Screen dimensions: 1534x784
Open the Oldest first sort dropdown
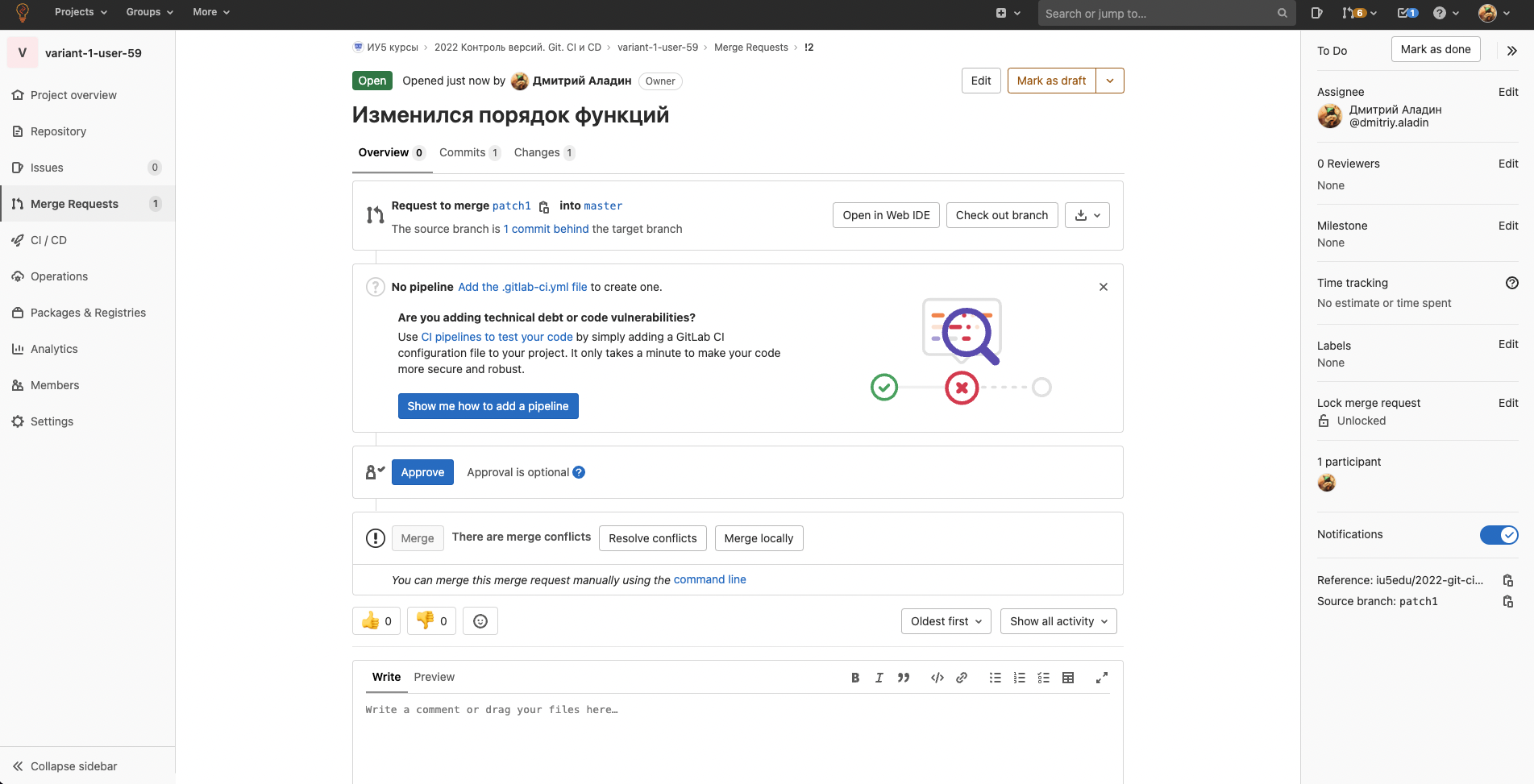tap(946, 621)
